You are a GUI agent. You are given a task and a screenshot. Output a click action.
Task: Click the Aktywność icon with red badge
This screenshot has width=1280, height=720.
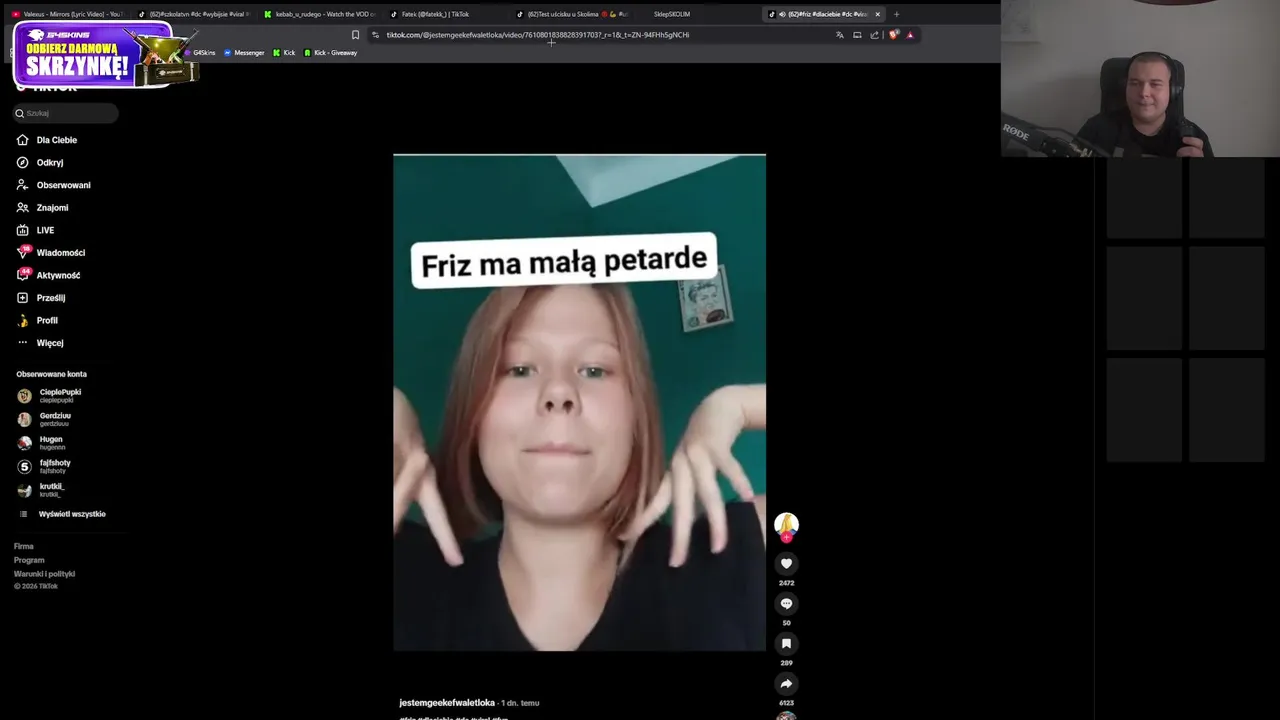[23, 275]
